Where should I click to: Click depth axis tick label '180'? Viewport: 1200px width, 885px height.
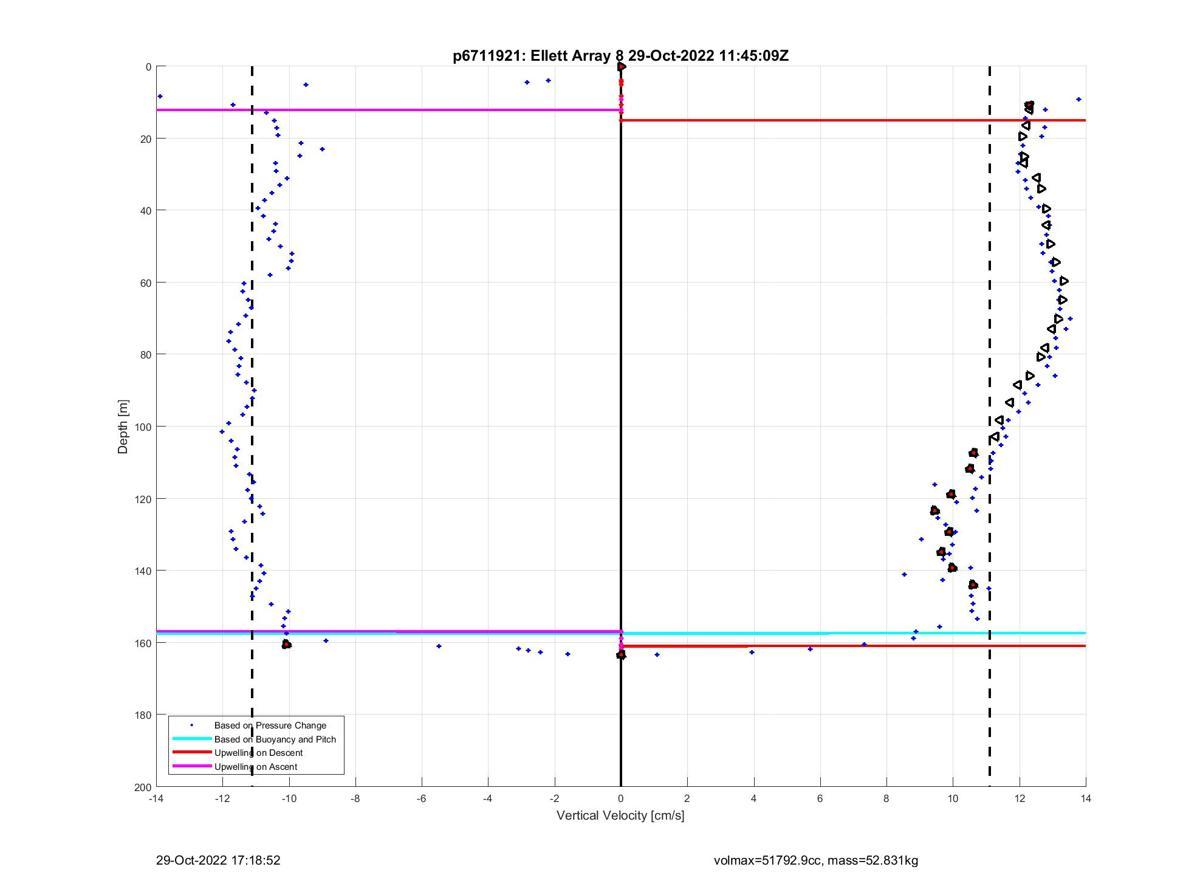tap(143, 715)
